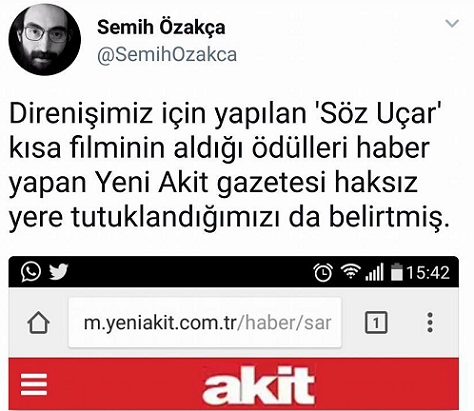Click the Semih Özakça display name
This screenshot has height=411, width=474.
click(161, 27)
